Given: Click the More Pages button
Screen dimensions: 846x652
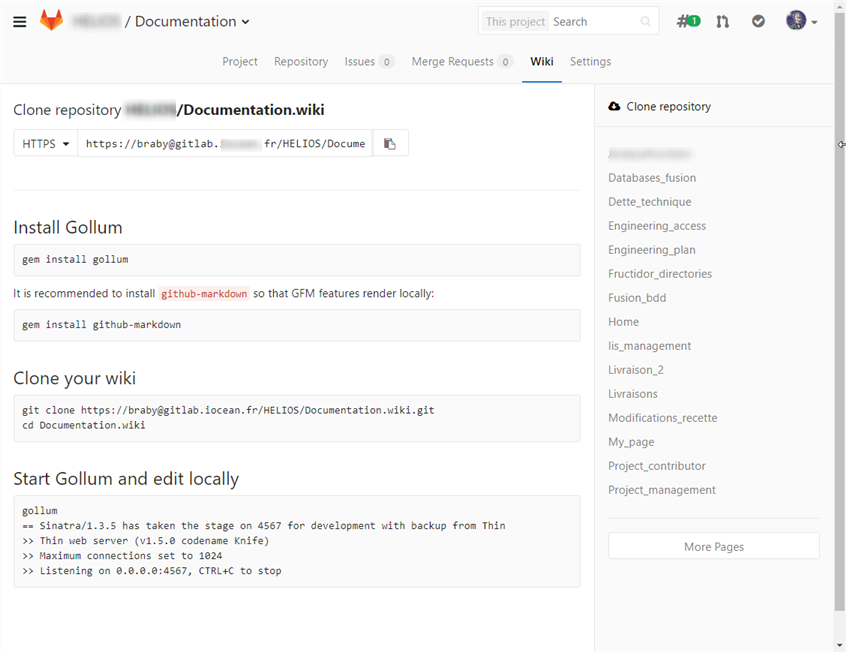Looking at the screenshot, I should [x=713, y=546].
